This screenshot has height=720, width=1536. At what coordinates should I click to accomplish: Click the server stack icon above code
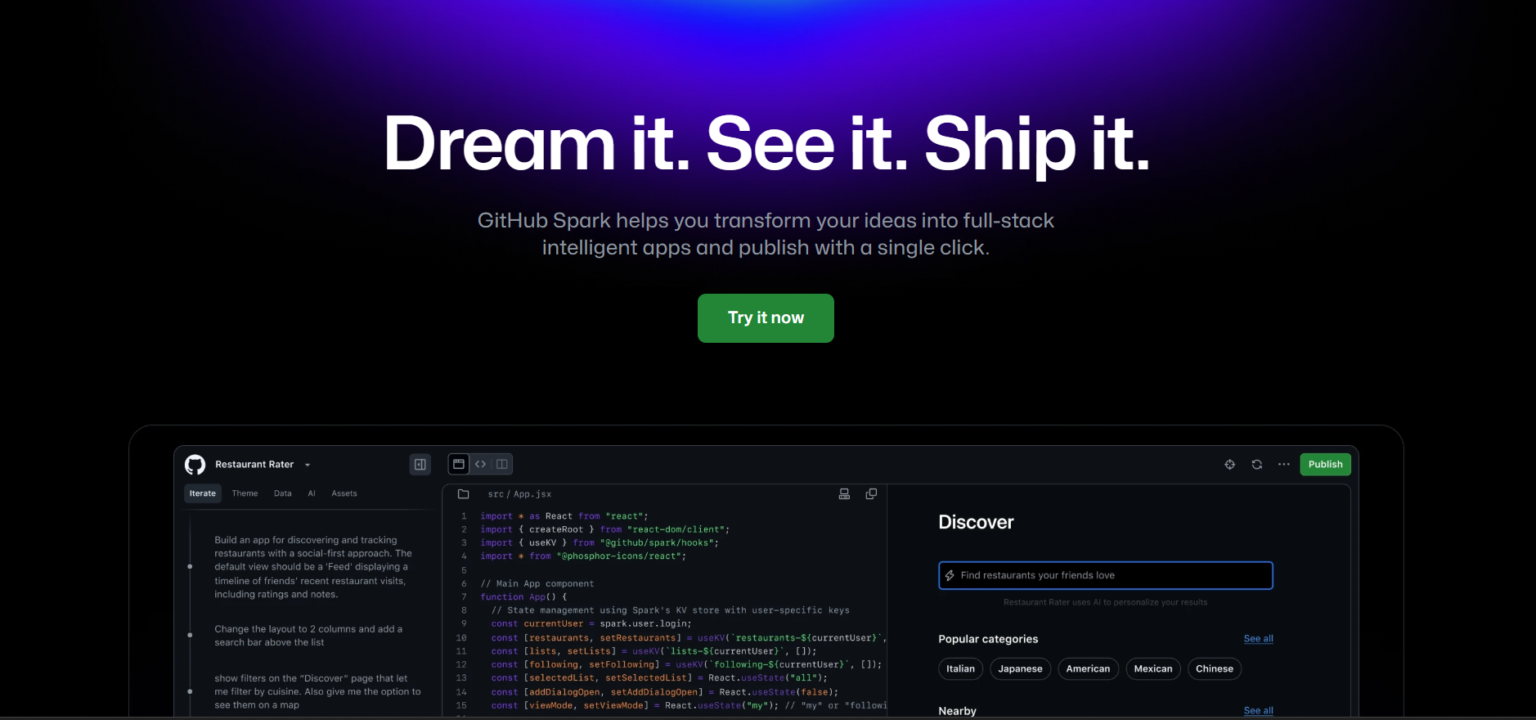[x=844, y=494]
